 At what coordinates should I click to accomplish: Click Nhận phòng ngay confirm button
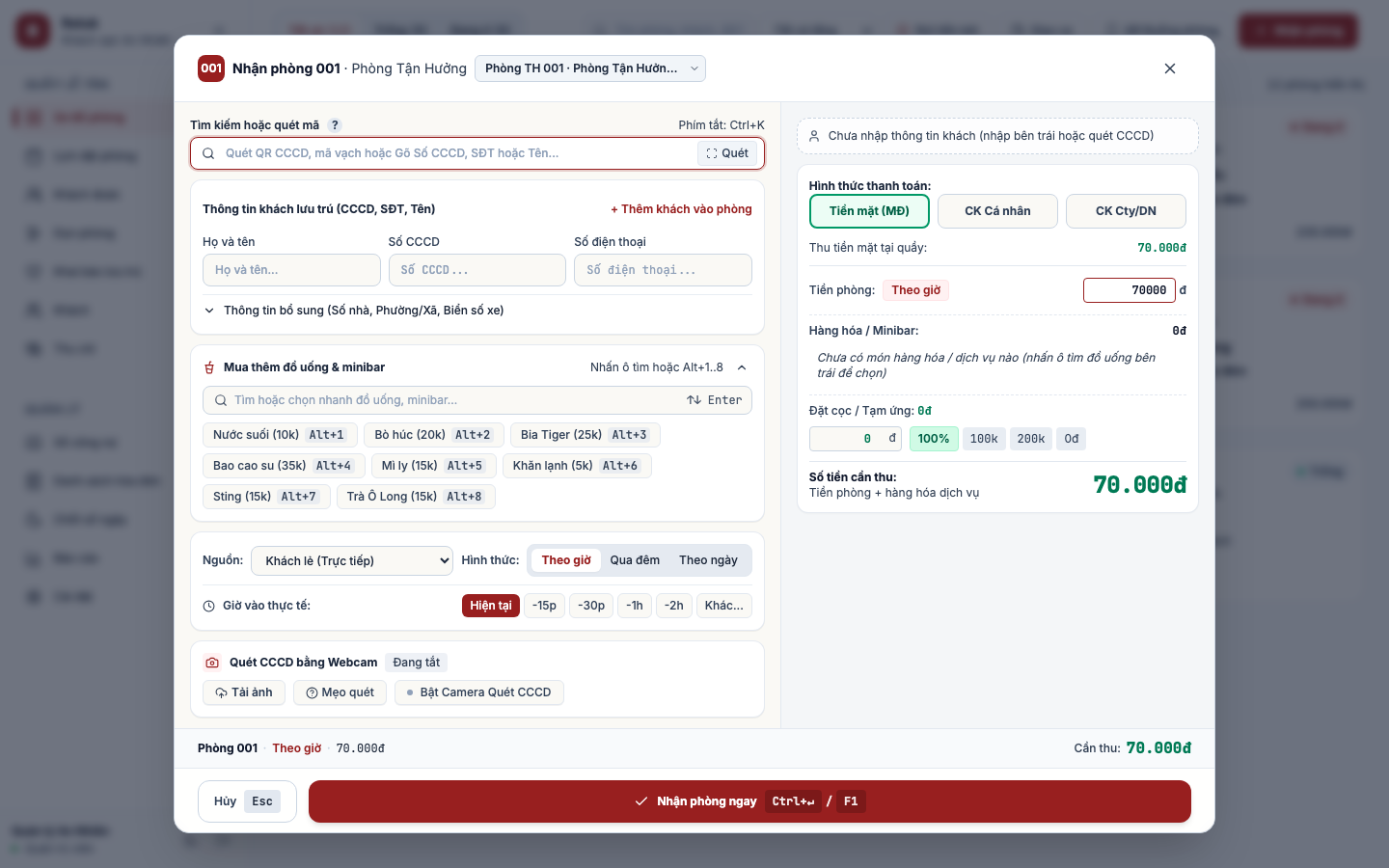(749, 801)
